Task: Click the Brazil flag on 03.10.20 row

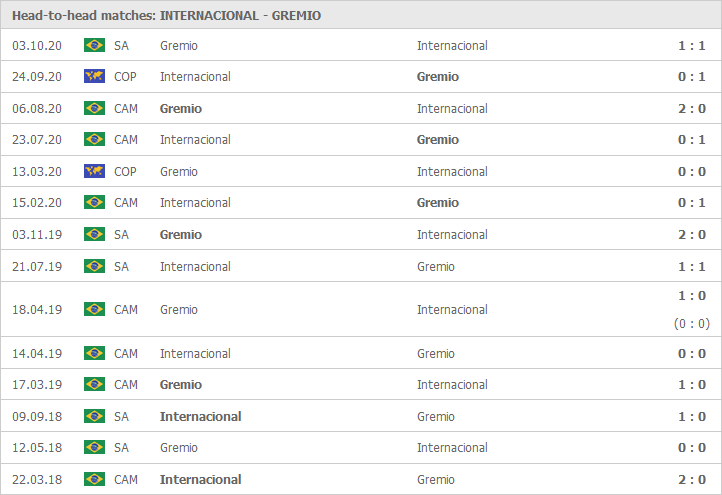Action: coord(94,45)
